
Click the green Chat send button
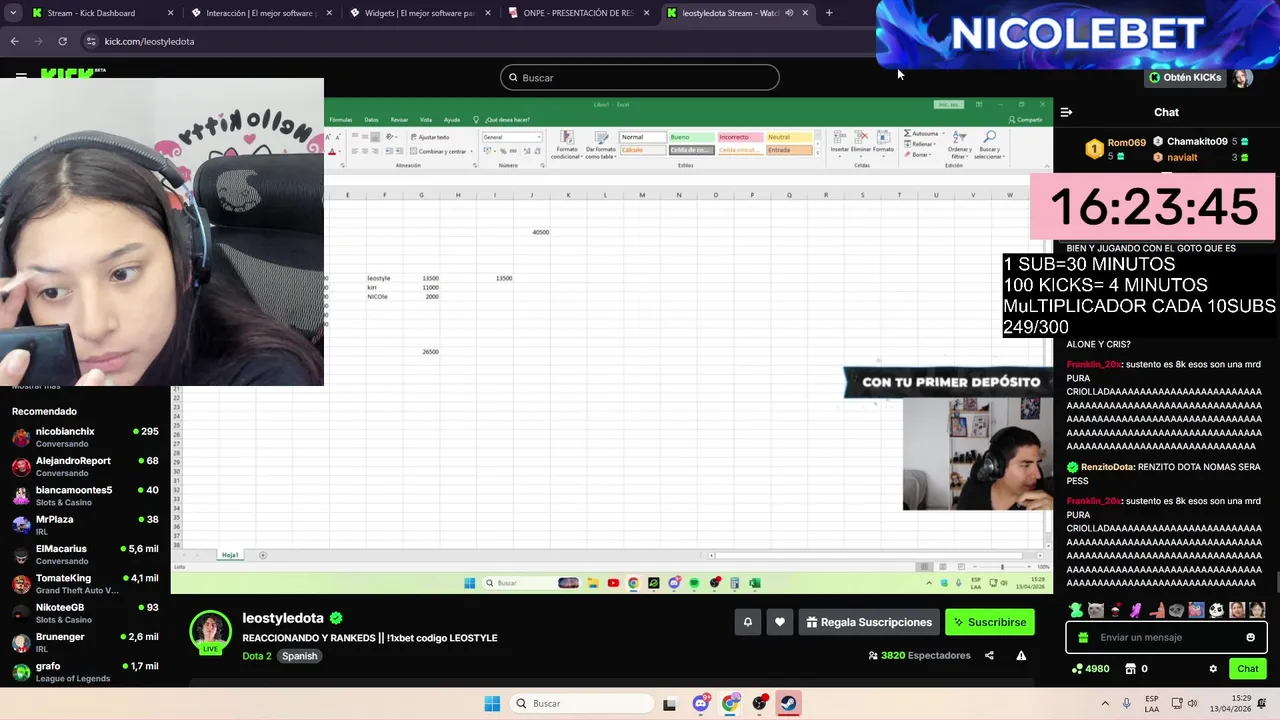(1247, 669)
